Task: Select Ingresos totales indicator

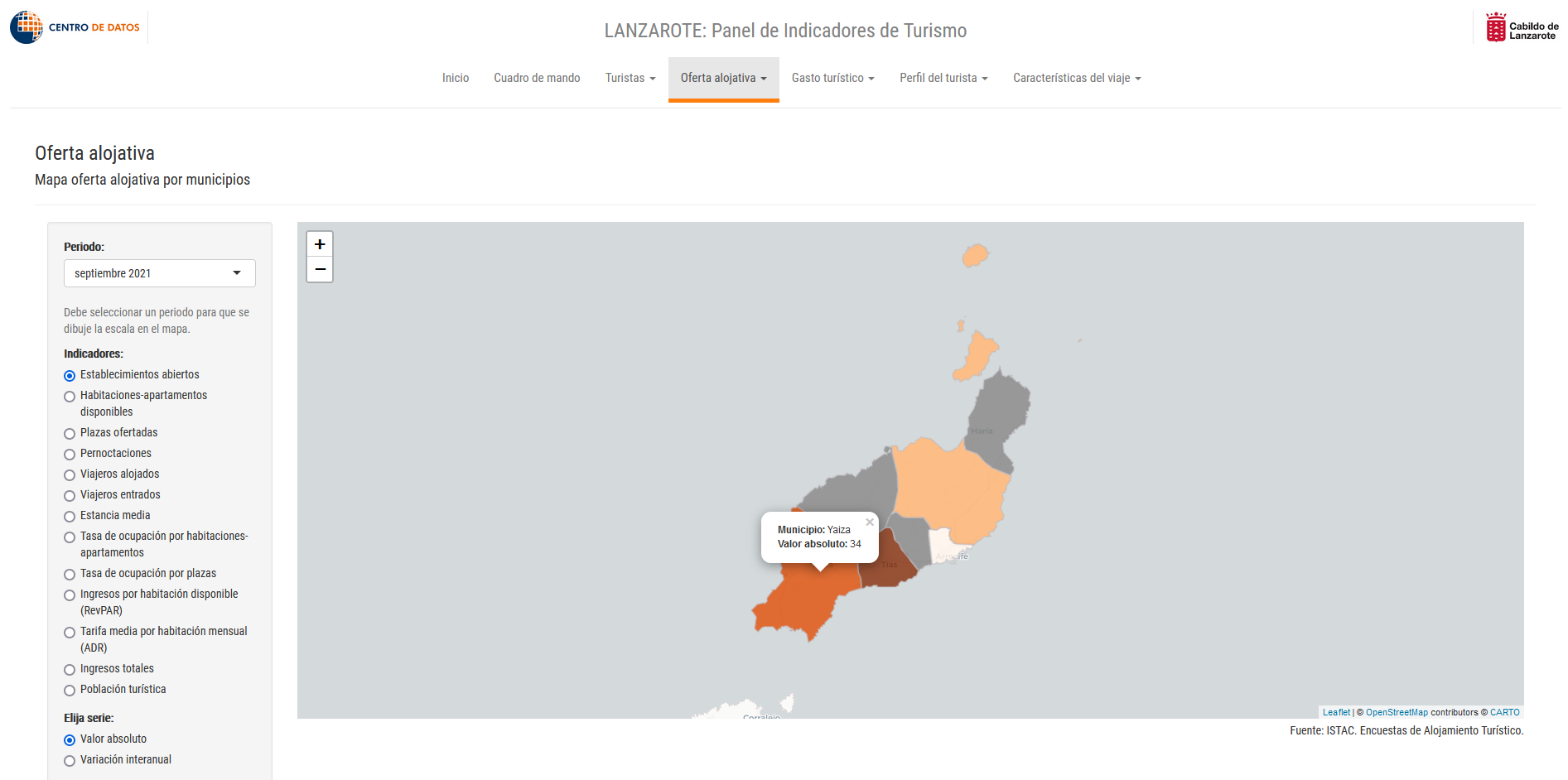Action: coord(70,670)
